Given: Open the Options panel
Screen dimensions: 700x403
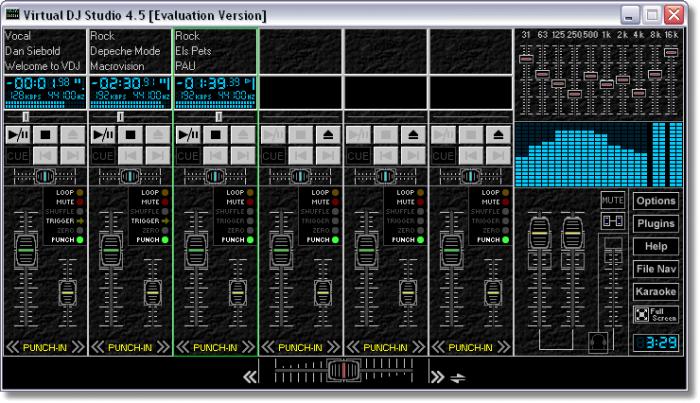Looking at the screenshot, I should click(x=655, y=201).
